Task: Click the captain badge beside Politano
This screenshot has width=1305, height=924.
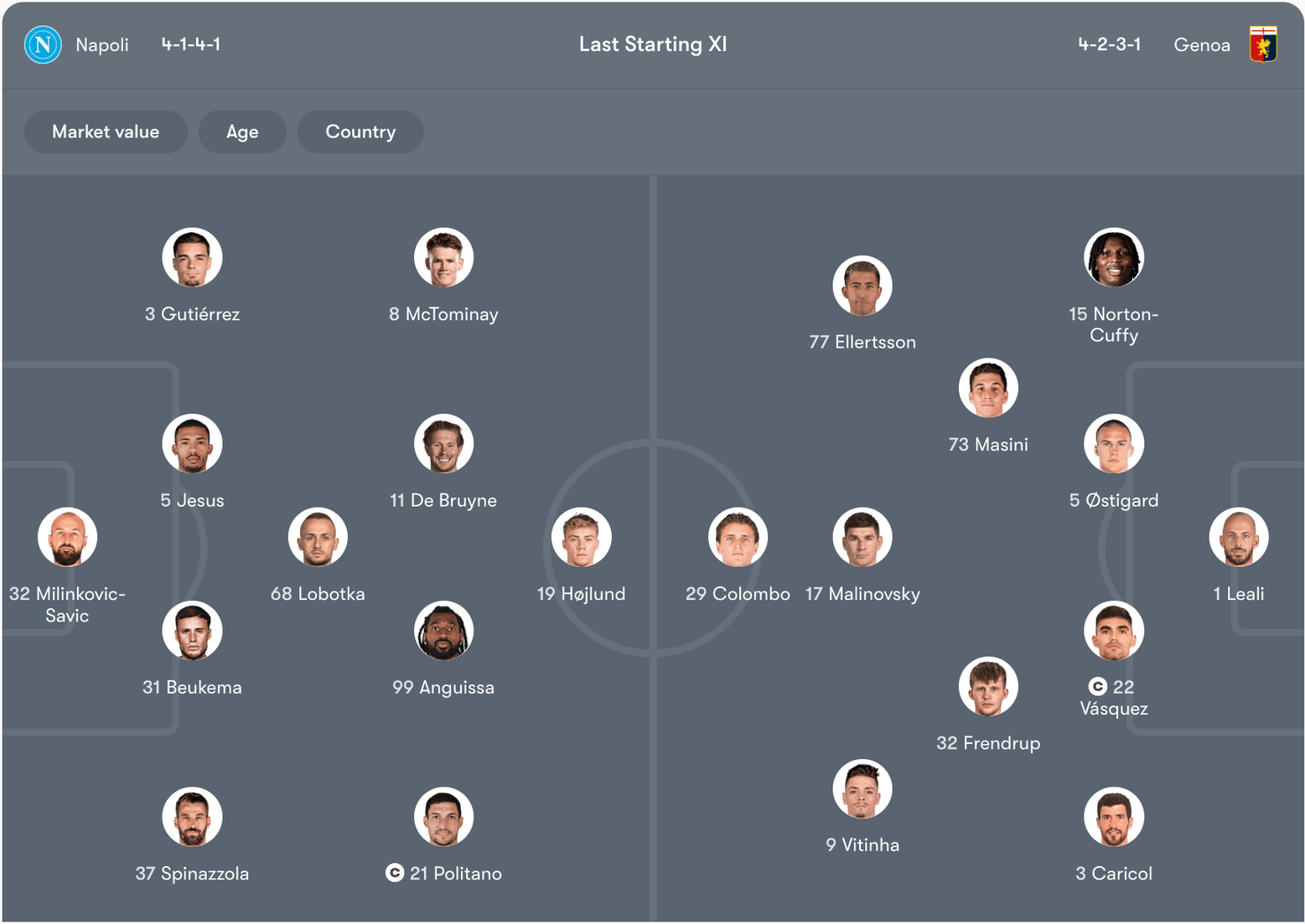Action: [x=395, y=873]
